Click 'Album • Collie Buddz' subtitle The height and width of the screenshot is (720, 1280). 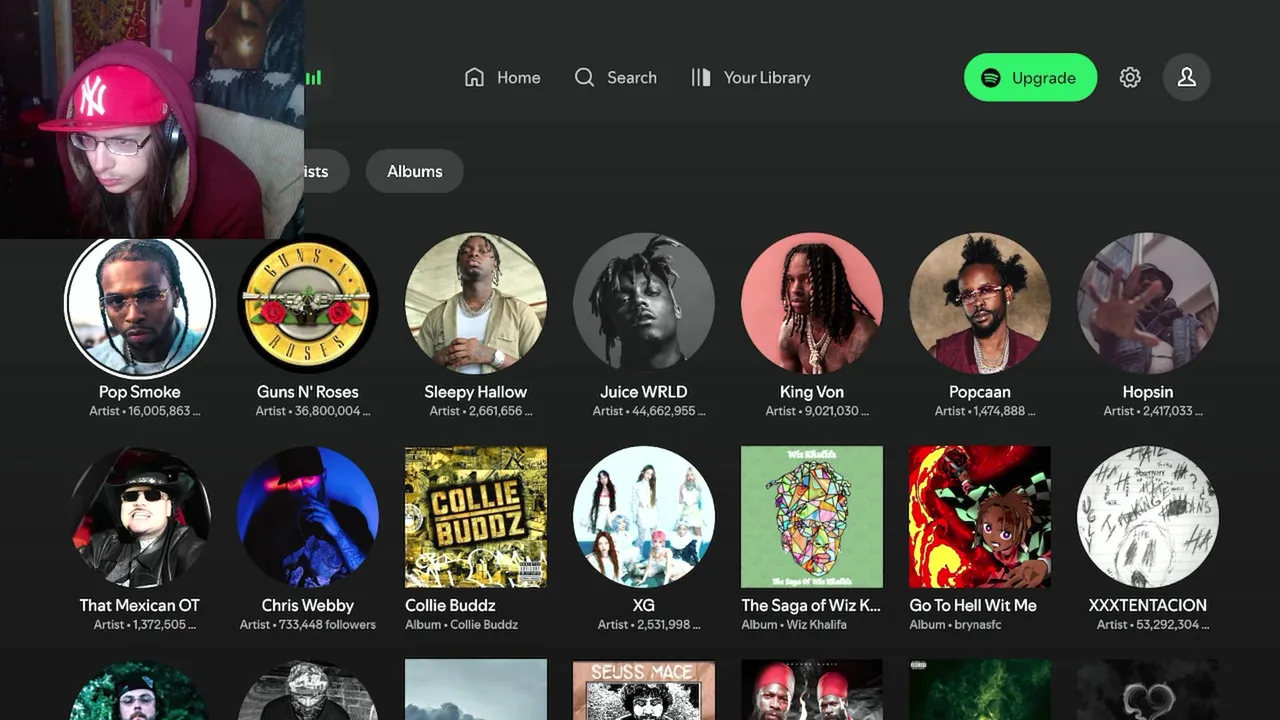461,624
